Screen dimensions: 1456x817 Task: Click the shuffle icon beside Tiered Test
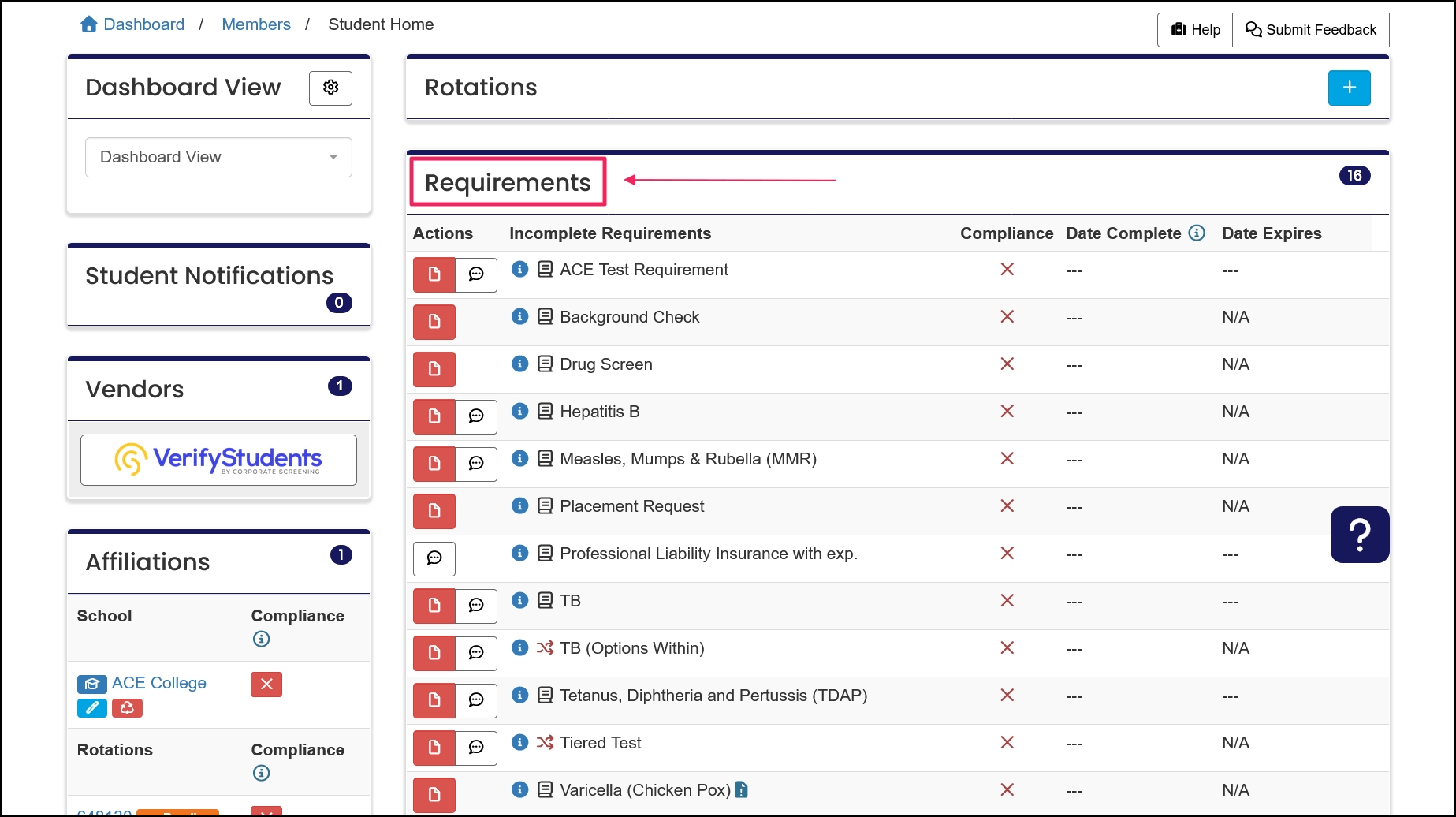click(x=544, y=742)
